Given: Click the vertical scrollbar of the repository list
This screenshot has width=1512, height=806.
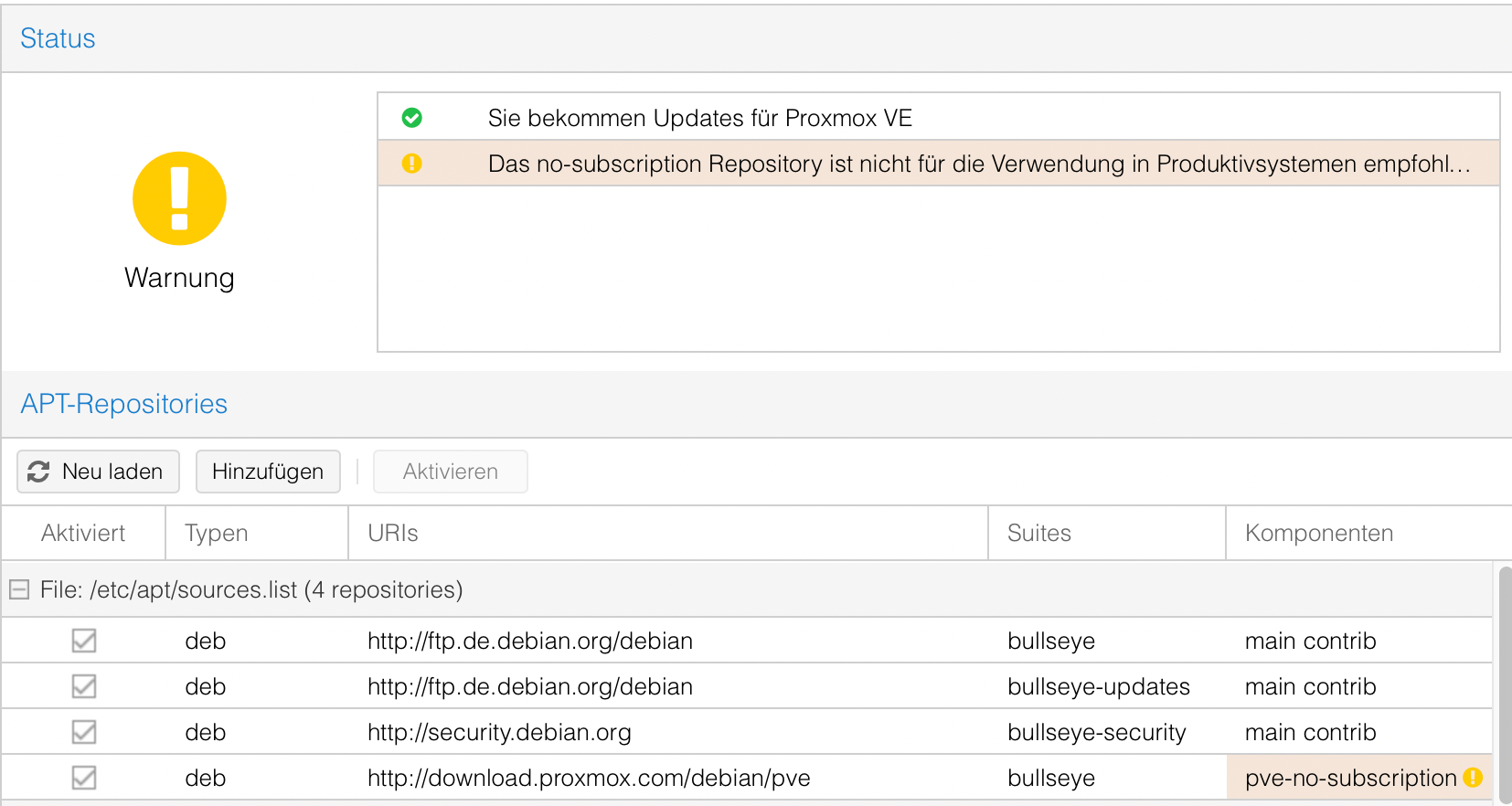Looking at the screenshot, I should coord(1504,685).
